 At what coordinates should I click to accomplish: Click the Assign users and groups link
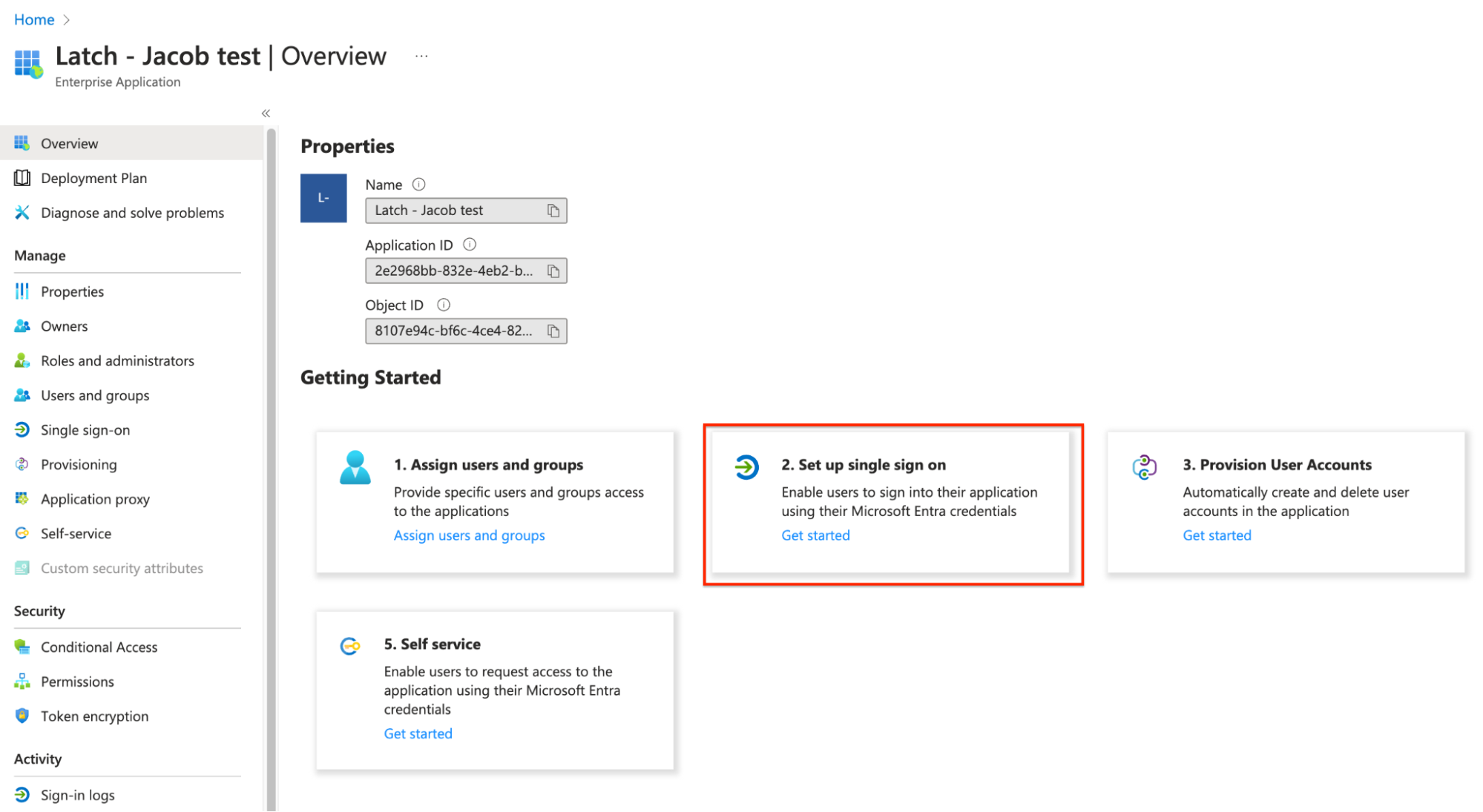(469, 535)
